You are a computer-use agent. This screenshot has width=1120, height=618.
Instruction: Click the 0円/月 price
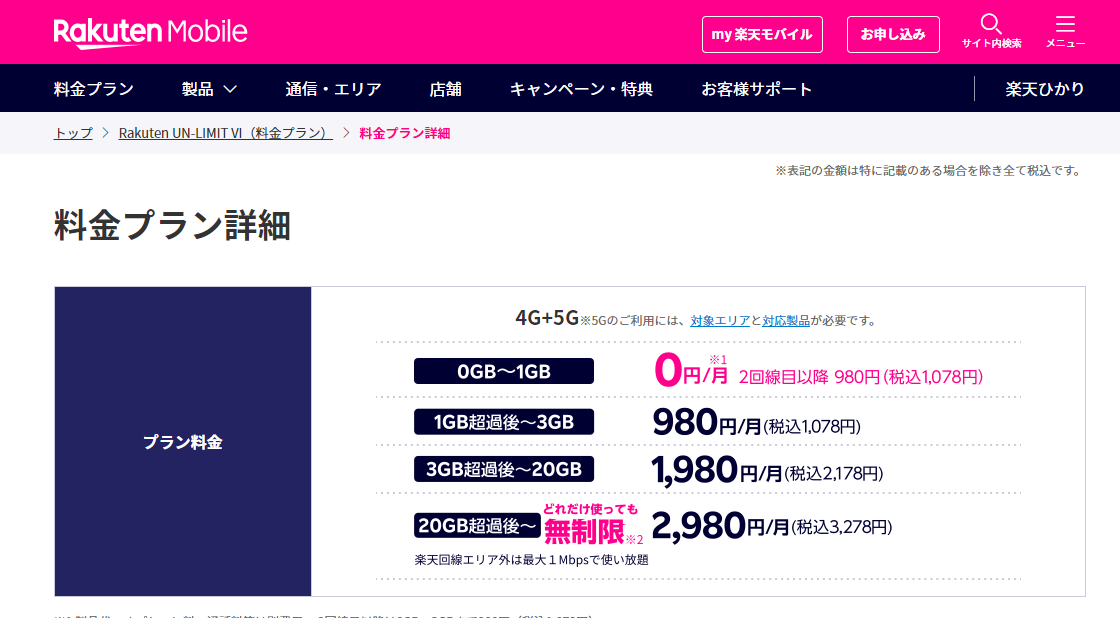pos(691,371)
